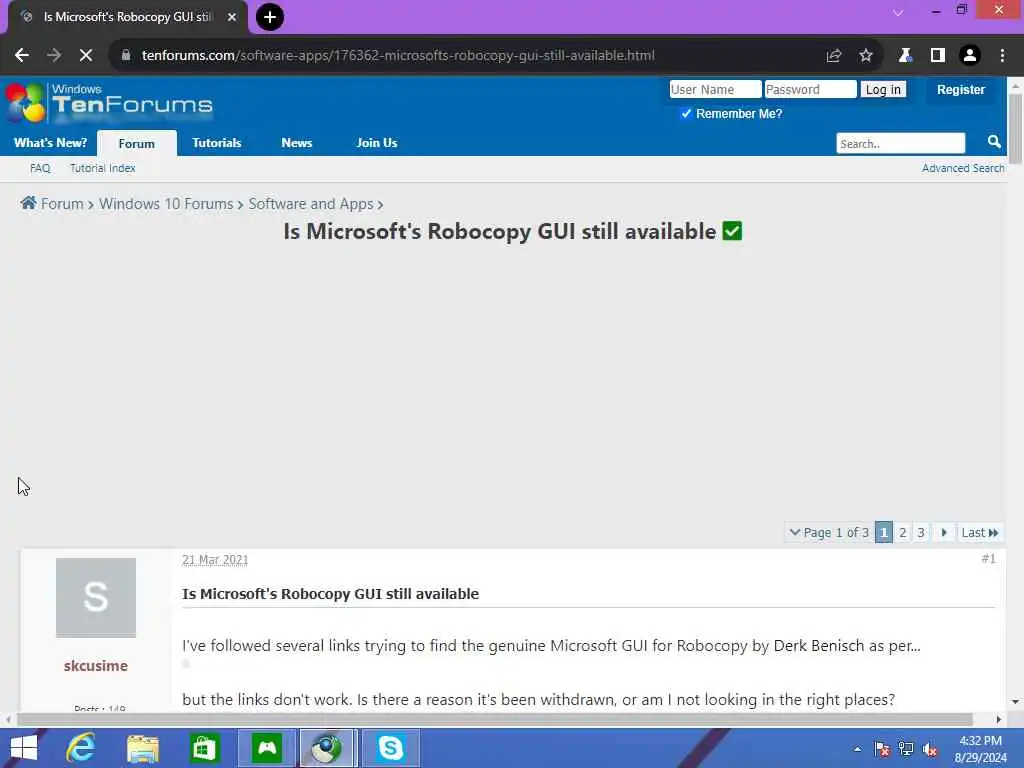Image resolution: width=1024 pixels, height=768 pixels.
Task: Open a new browser tab
Action: point(270,17)
